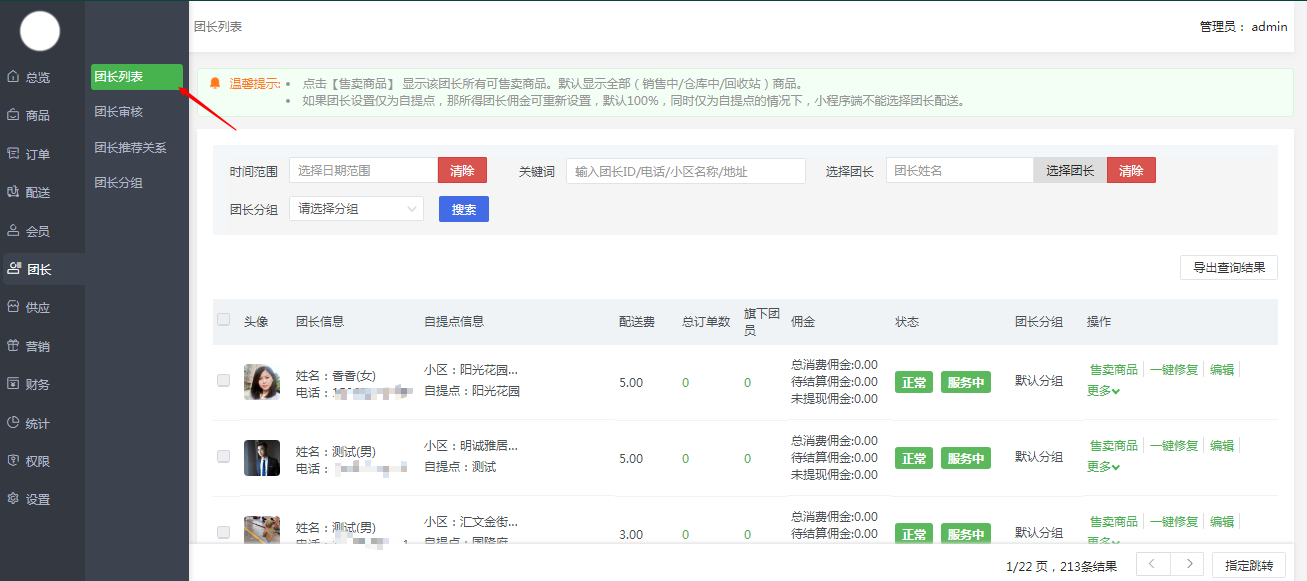This screenshot has height=581, width=1307.
Task: Click the 配送费 column header
Action: [x=637, y=322]
